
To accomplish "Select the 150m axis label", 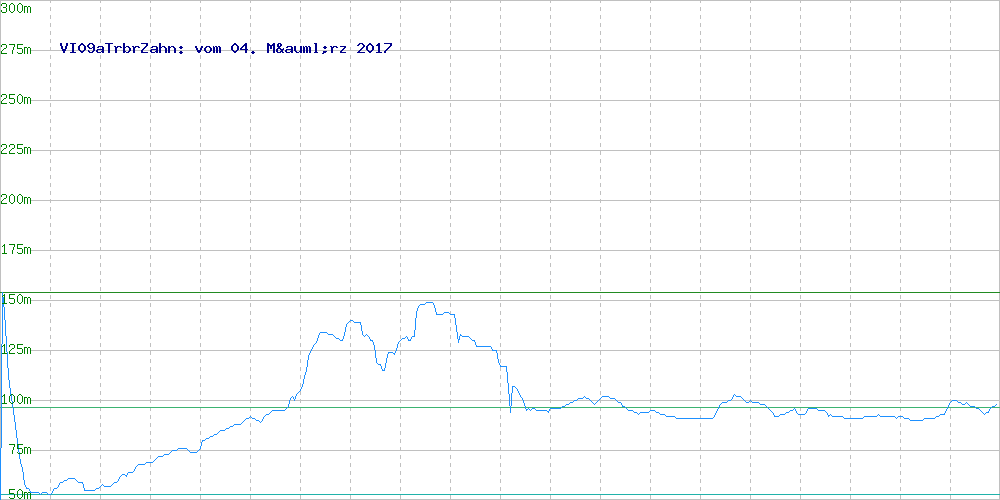I will 17,300.
